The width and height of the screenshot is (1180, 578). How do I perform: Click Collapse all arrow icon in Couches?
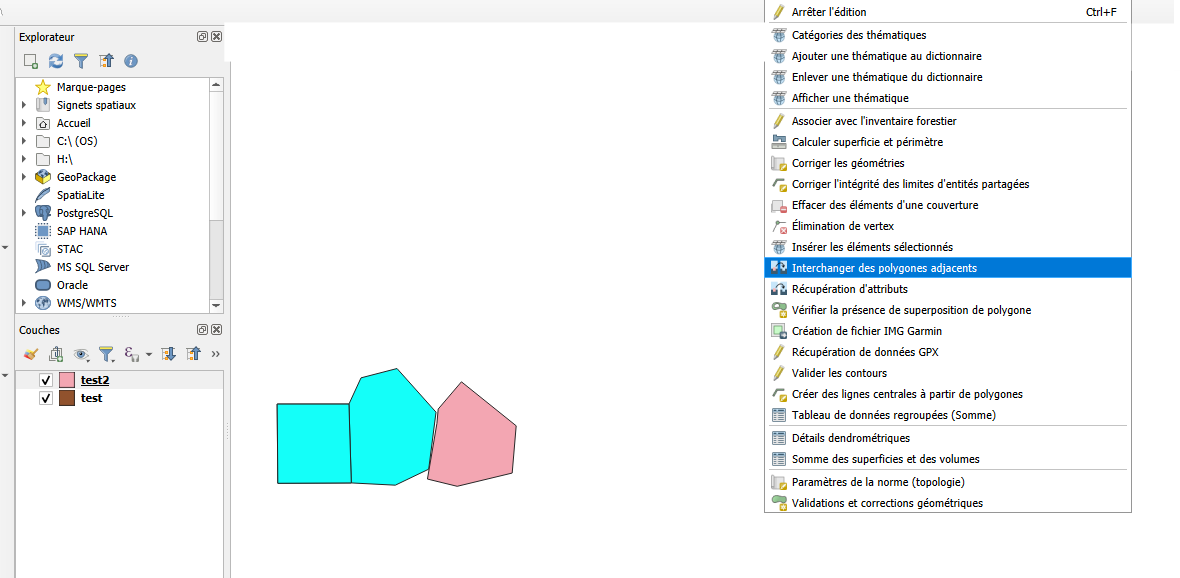pyautogui.click(x=194, y=354)
